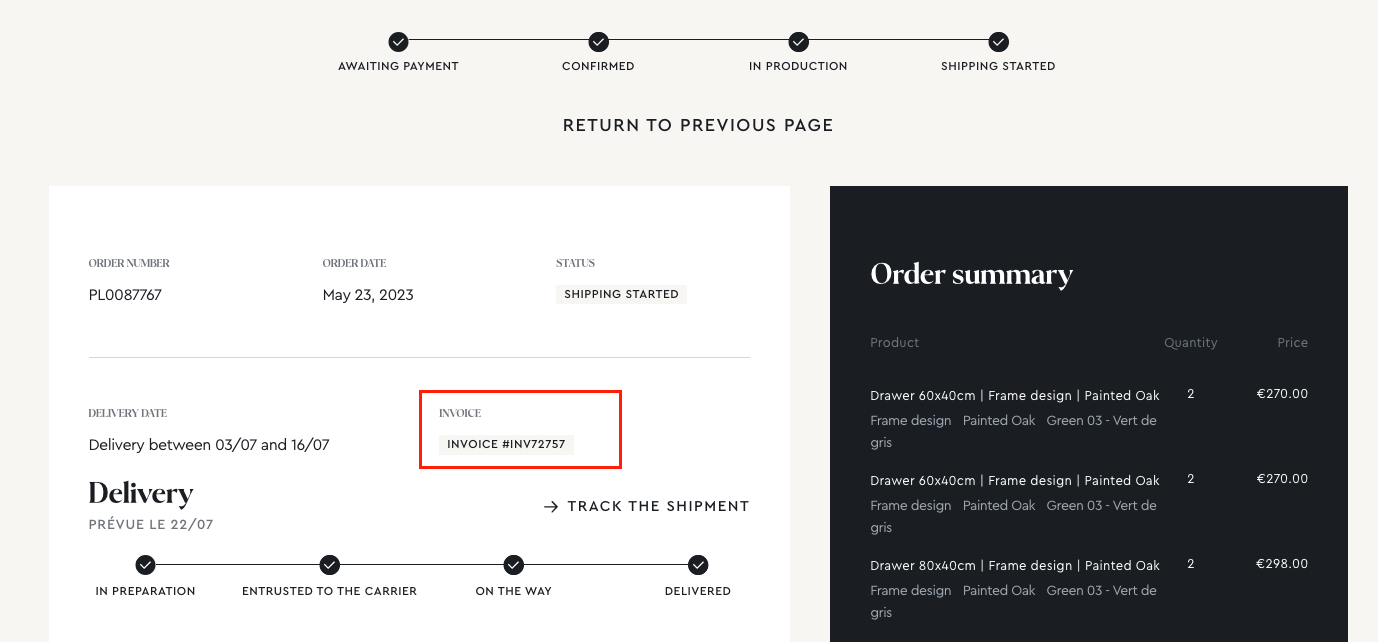Open invoice #INV72757
The height and width of the screenshot is (642, 1378).
pyautogui.click(x=506, y=444)
